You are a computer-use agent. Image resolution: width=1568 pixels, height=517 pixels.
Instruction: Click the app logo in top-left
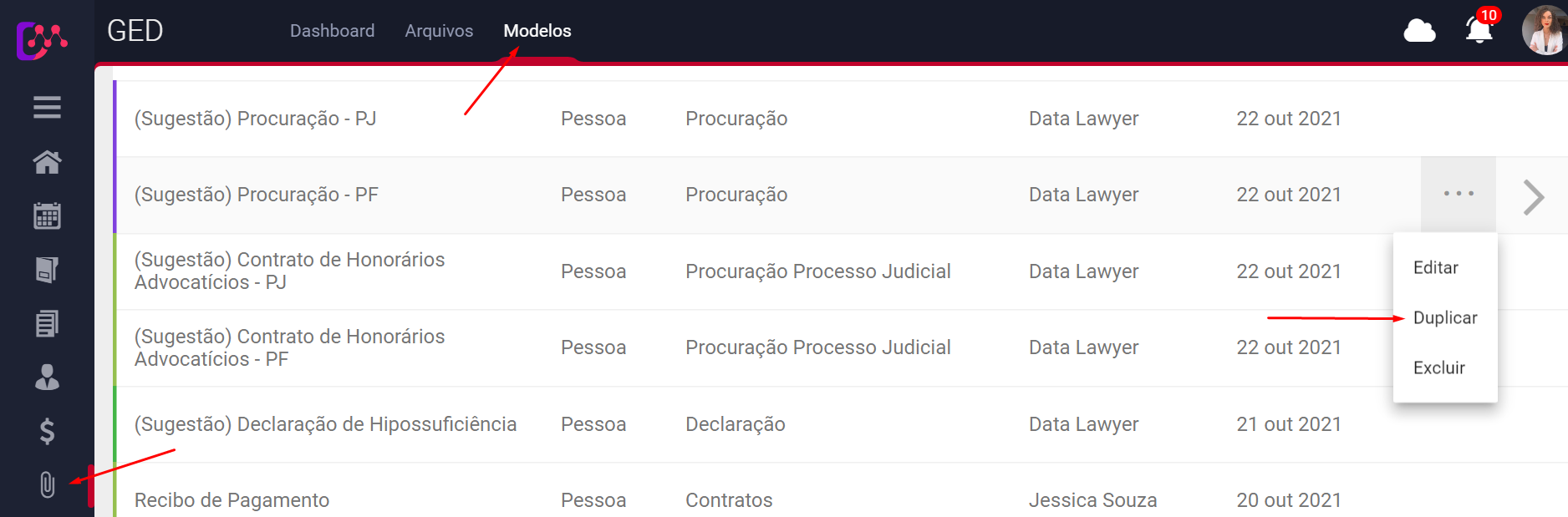coord(42,39)
